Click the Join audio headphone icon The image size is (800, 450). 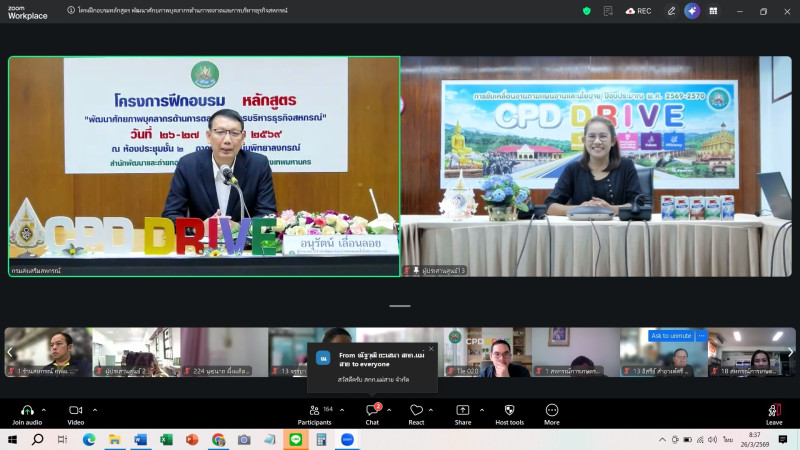pyautogui.click(x=27, y=411)
